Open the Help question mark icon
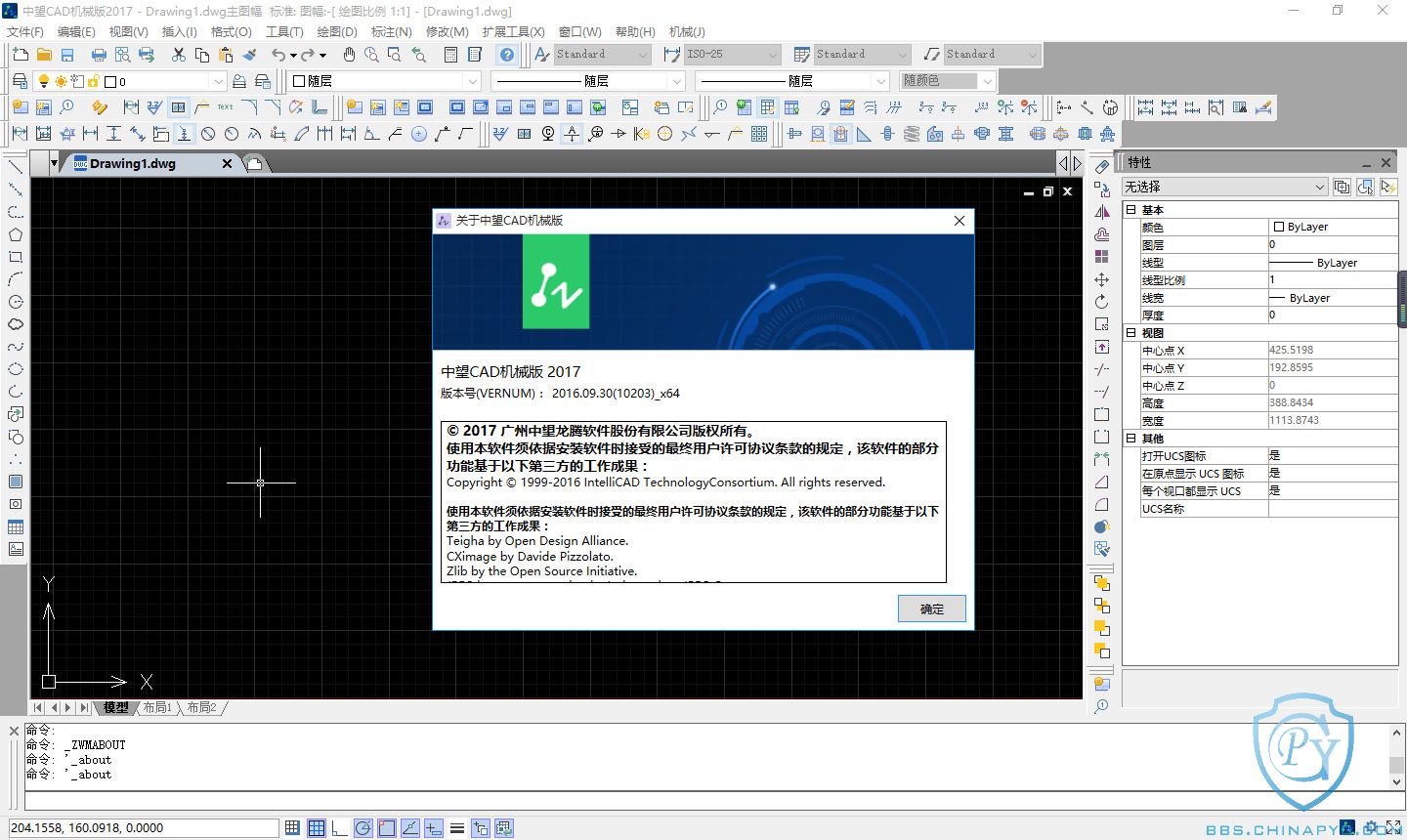This screenshot has height=840, width=1407. (507, 55)
